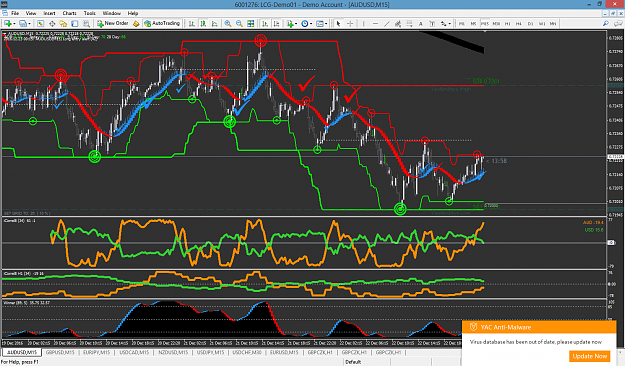This screenshot has width=625, height=366.
Task: Click Update Now in YAC Anti-Malware popup
Action: (590, 356)
